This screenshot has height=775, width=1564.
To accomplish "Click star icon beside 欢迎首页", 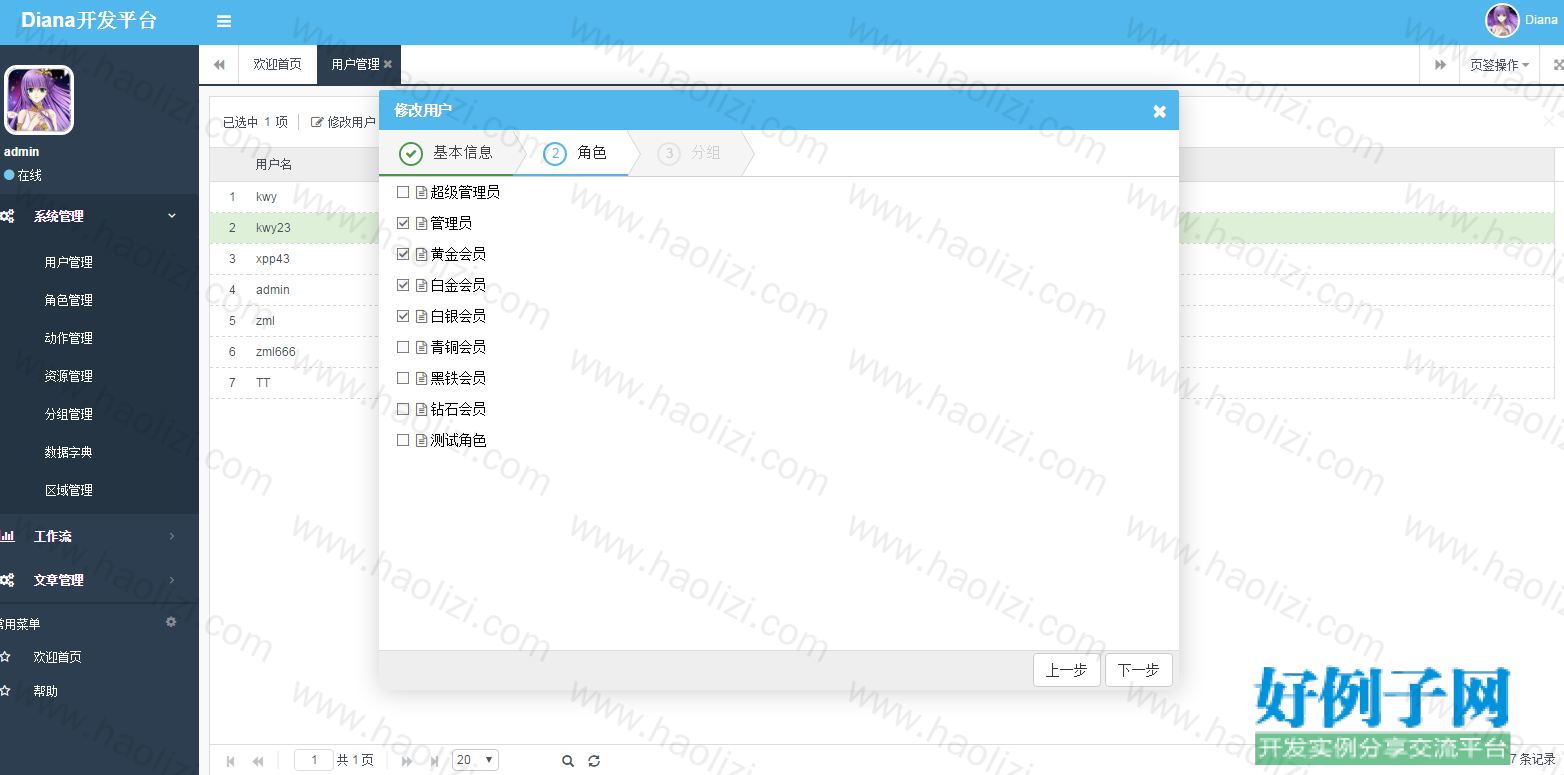I will click(5, 657).
